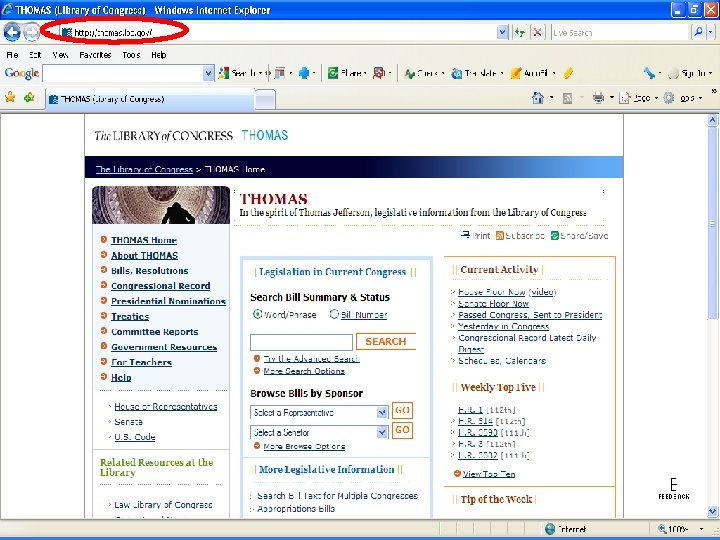Open the Congressional Record link
This screenshot has height=540, width=720.
click(160, 286)
